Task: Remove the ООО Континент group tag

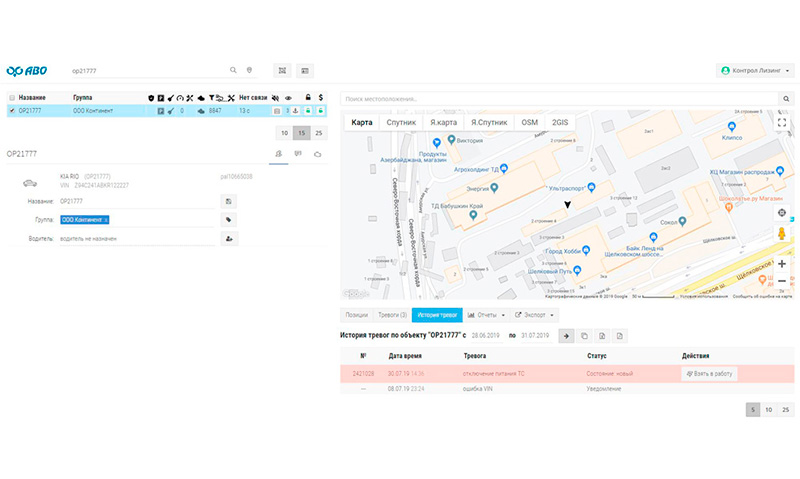Action: 106,220
